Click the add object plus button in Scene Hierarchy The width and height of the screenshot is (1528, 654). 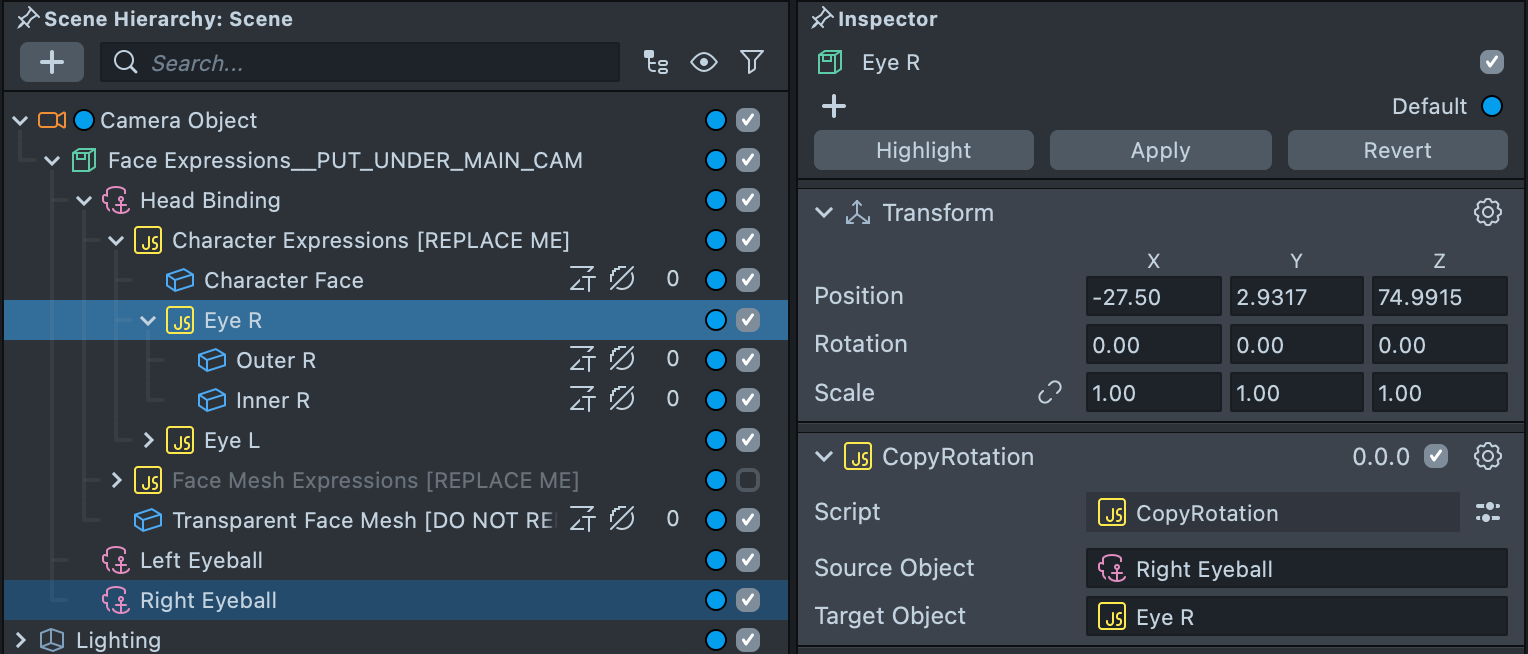52,63
